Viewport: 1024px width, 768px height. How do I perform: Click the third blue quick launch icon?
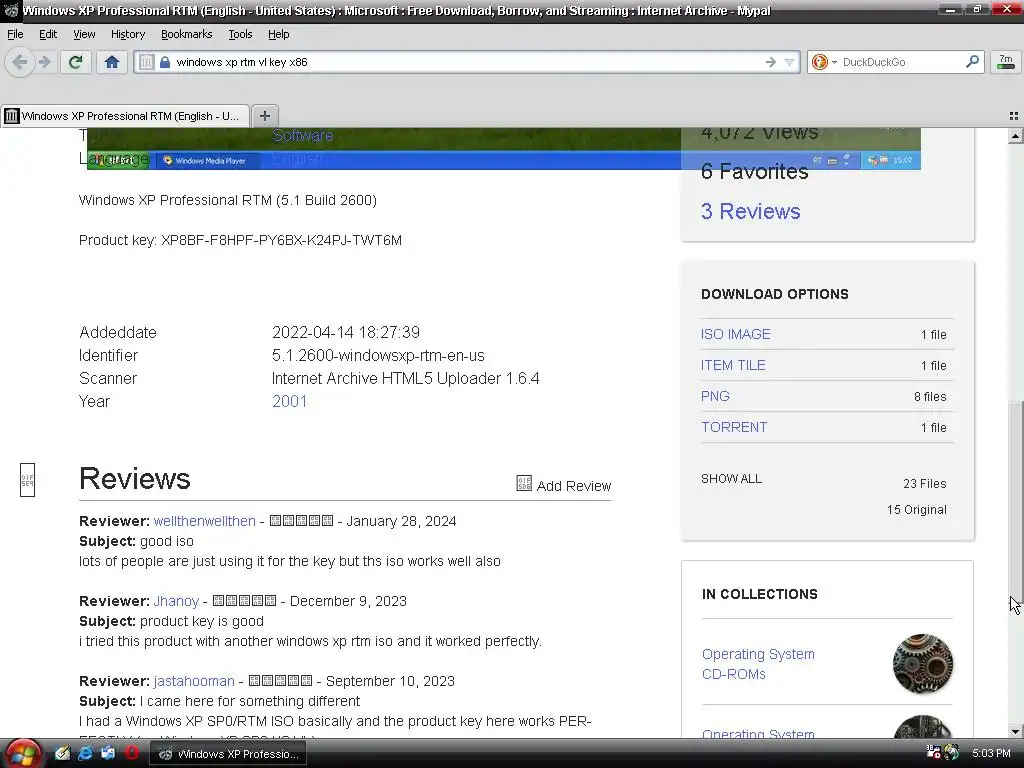point(108,754)
